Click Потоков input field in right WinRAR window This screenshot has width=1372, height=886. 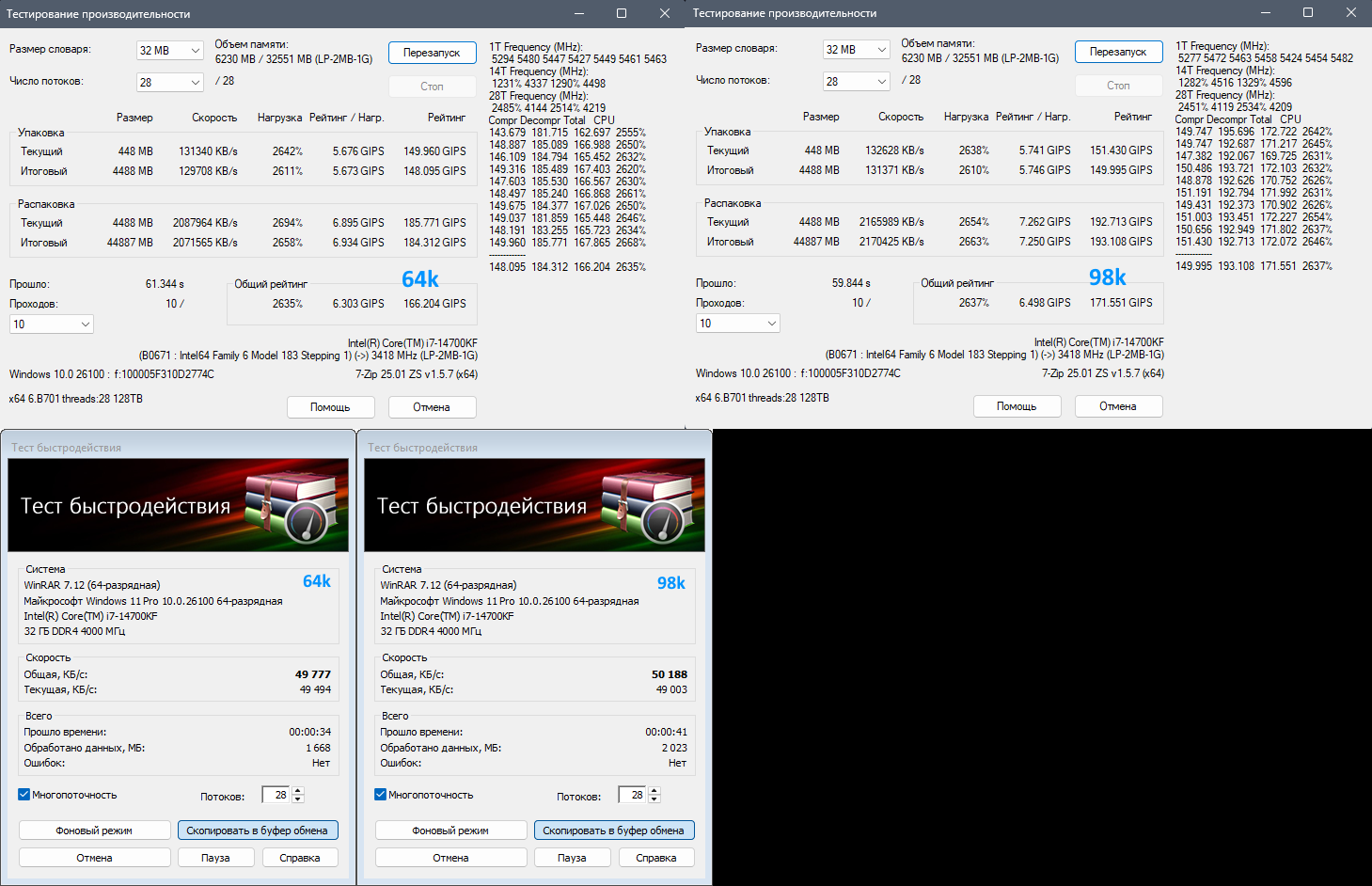coord(633,795)
